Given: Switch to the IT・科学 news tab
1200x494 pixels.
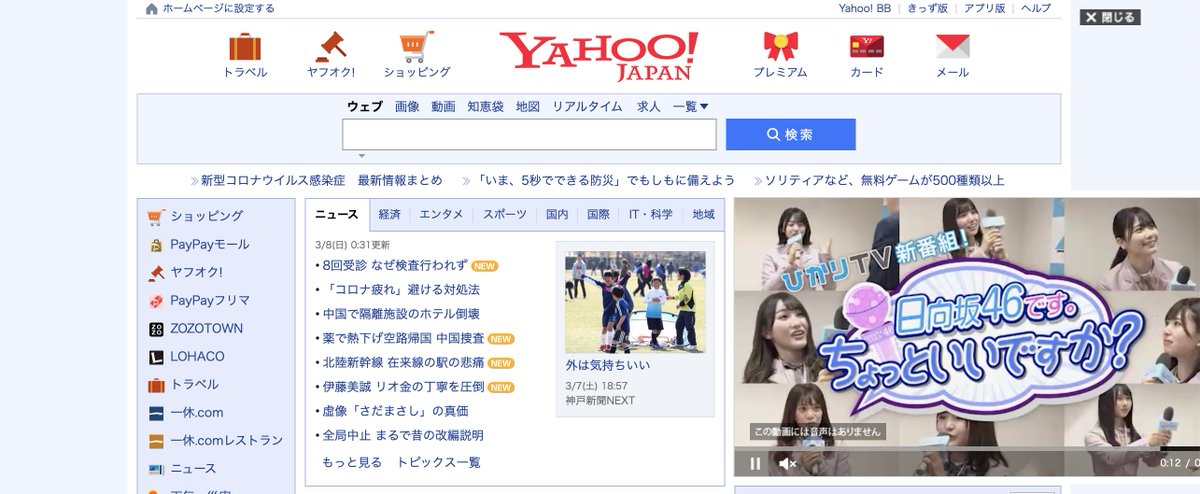Looking at the screenshot, I should [651, 215].
